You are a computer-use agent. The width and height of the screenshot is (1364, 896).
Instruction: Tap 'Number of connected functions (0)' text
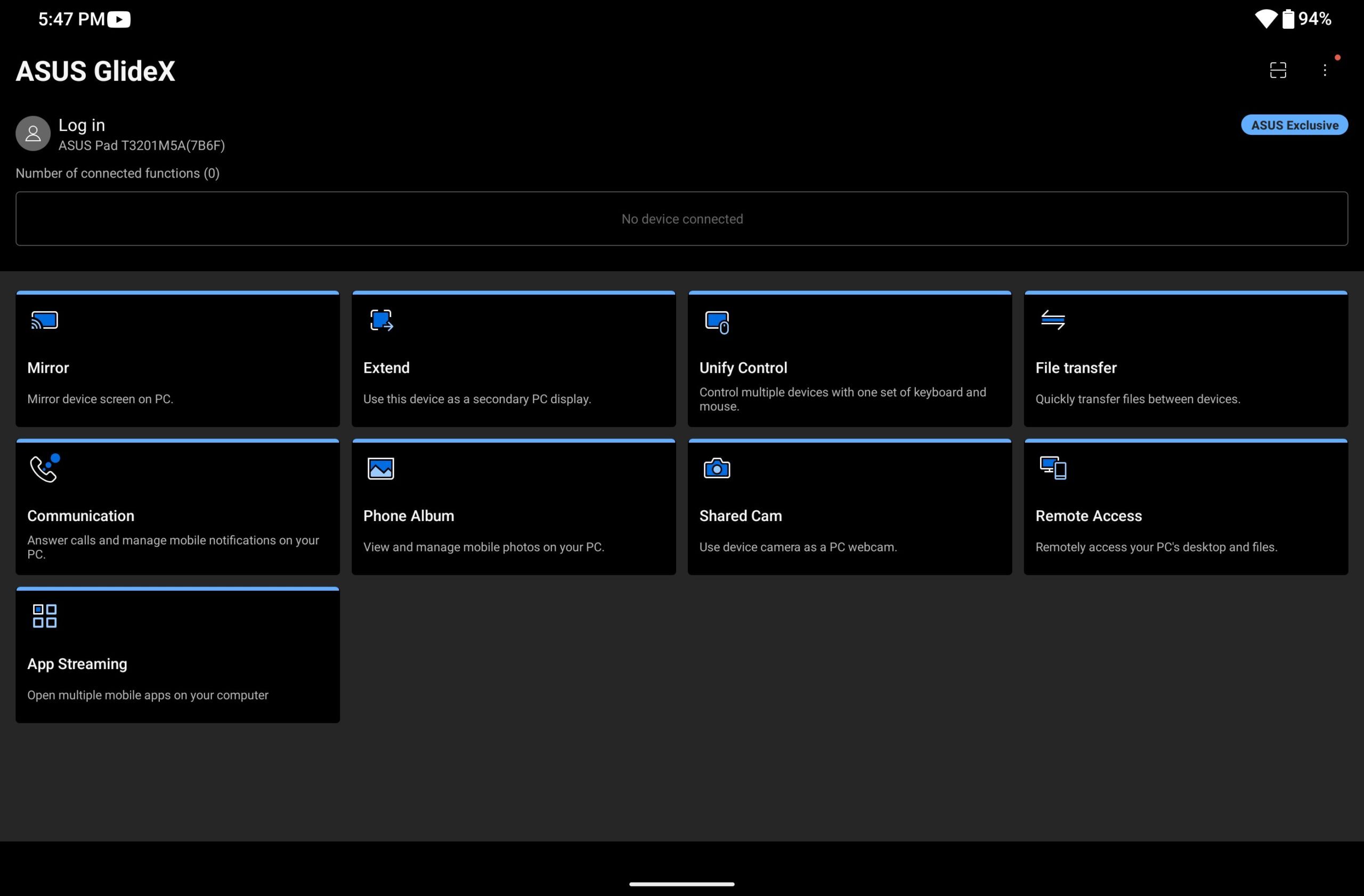coord(118,173)
